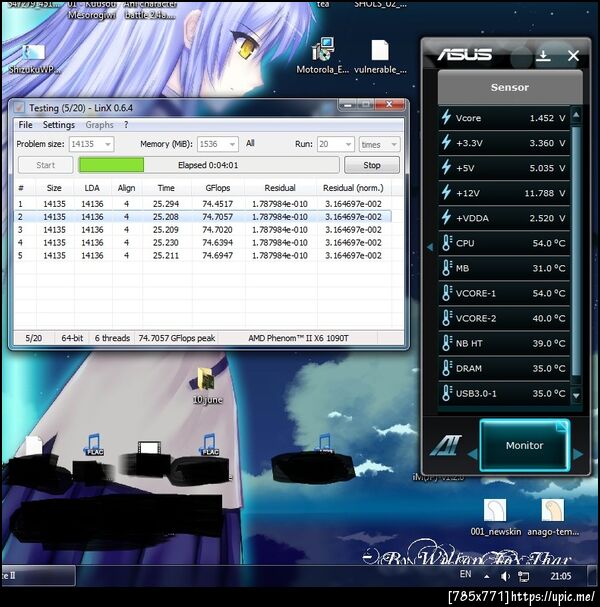Click the Time column header

pos(166,188)
